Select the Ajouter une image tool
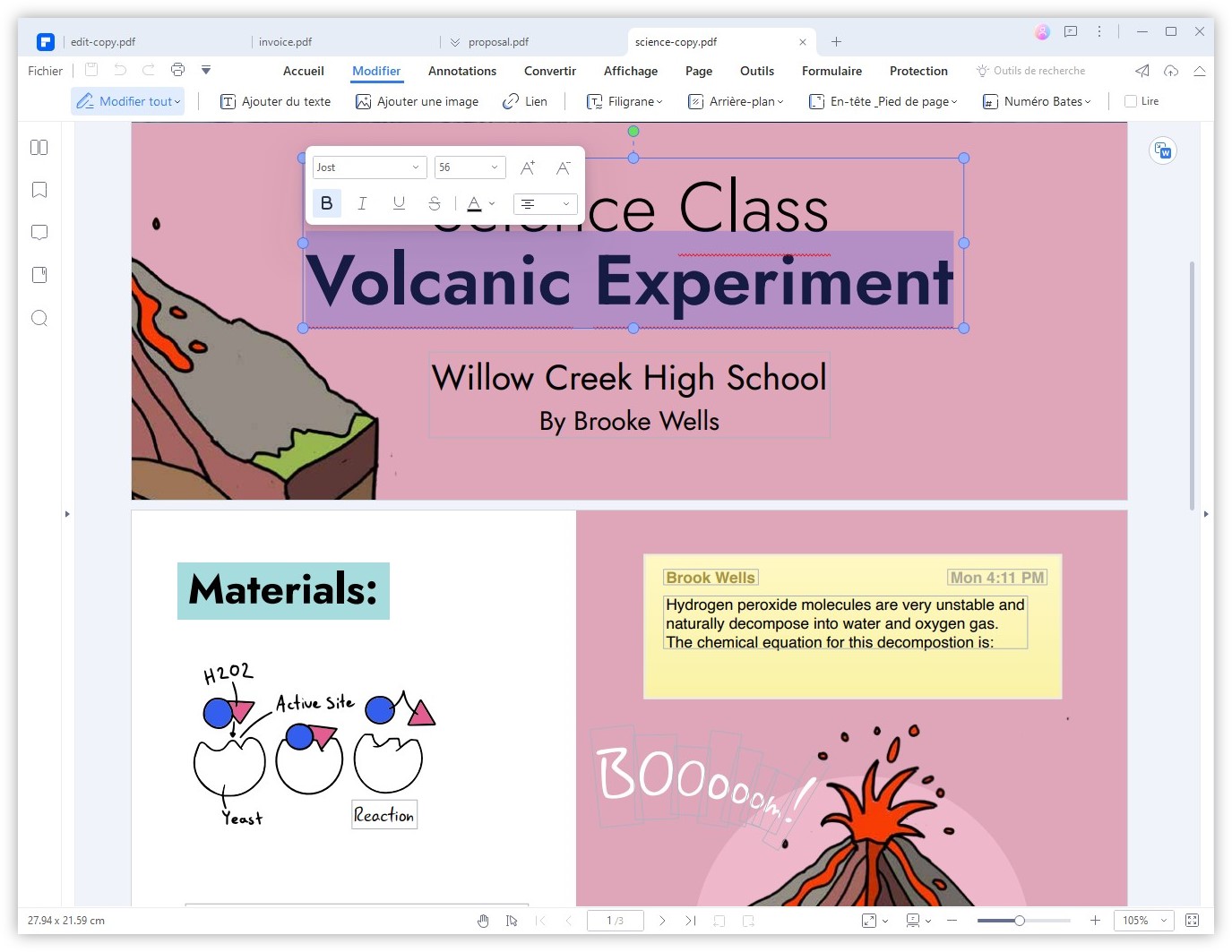 coord(417,101)
